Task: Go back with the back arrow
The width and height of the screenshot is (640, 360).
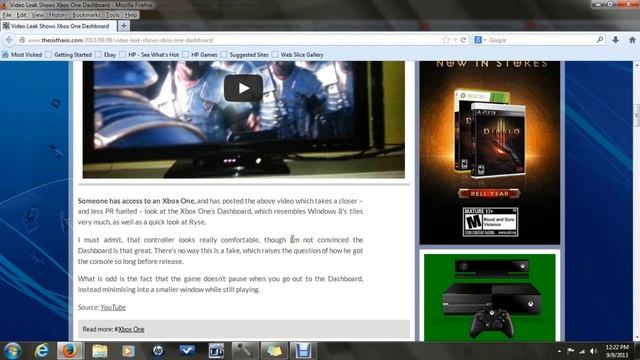Action: pos(9,40)
